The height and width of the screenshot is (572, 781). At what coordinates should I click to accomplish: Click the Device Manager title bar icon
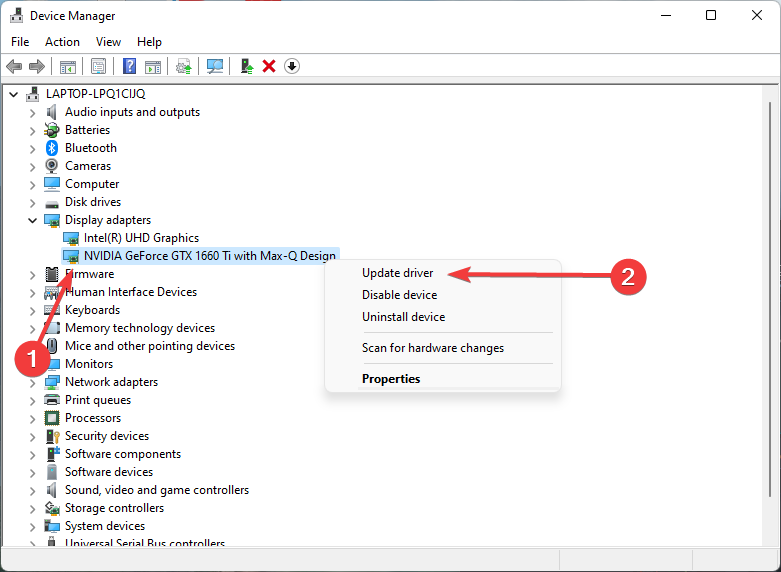(x=16, y=16)
